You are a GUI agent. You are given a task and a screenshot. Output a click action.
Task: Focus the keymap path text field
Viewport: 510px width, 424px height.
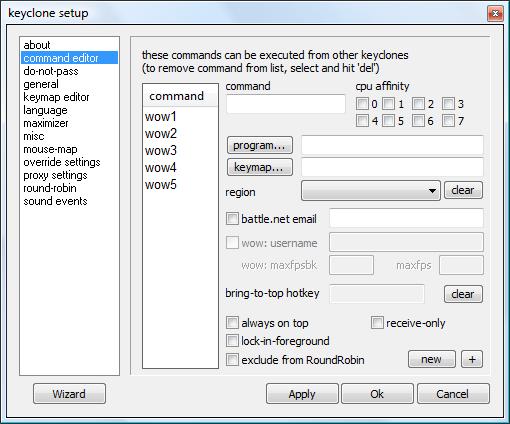click(x=392, y=167)
